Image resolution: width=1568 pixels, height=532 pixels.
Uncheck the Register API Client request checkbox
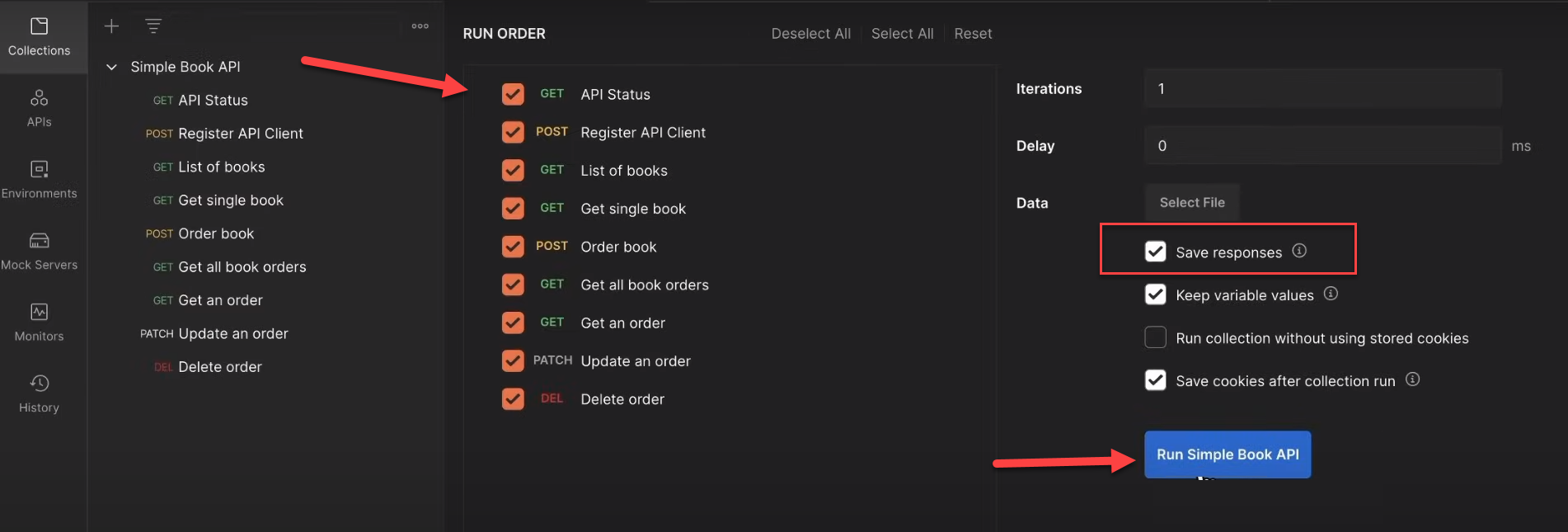coord(513,132)
